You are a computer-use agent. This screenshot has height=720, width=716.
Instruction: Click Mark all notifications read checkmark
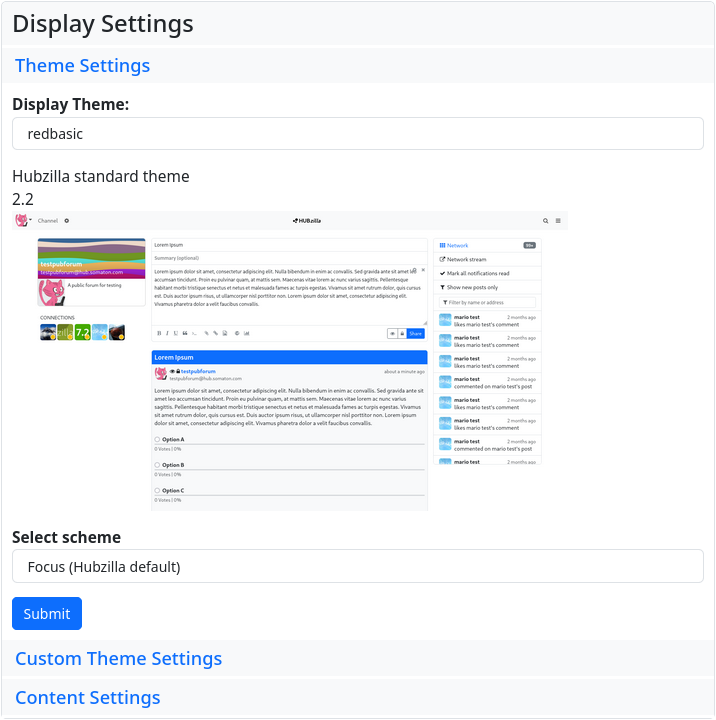point(442,273)
